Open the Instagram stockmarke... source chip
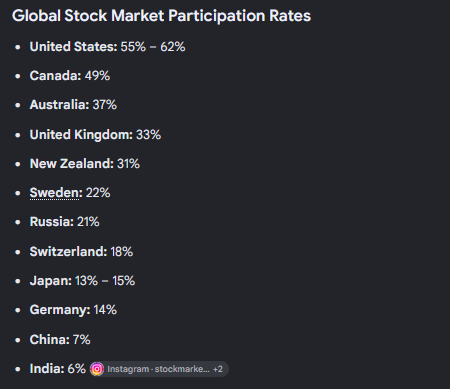Screen dimensions: 450x389 click(x=159, y=369)
